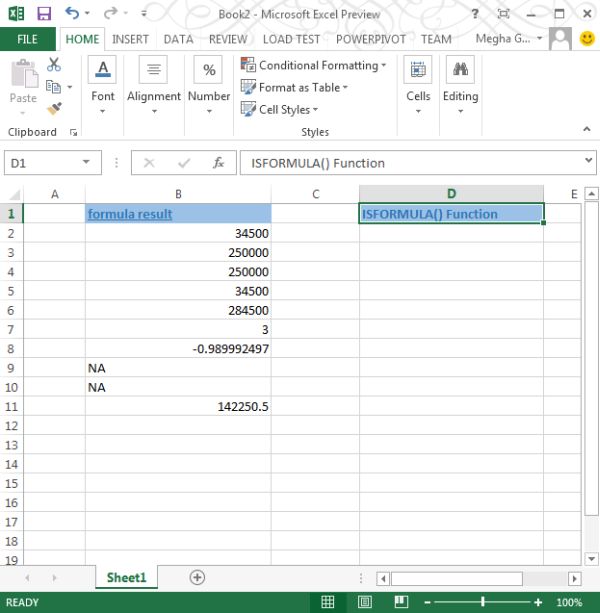The image size is (600, 613).
Task: Open the FILE tab
Action: pos(27,39)
